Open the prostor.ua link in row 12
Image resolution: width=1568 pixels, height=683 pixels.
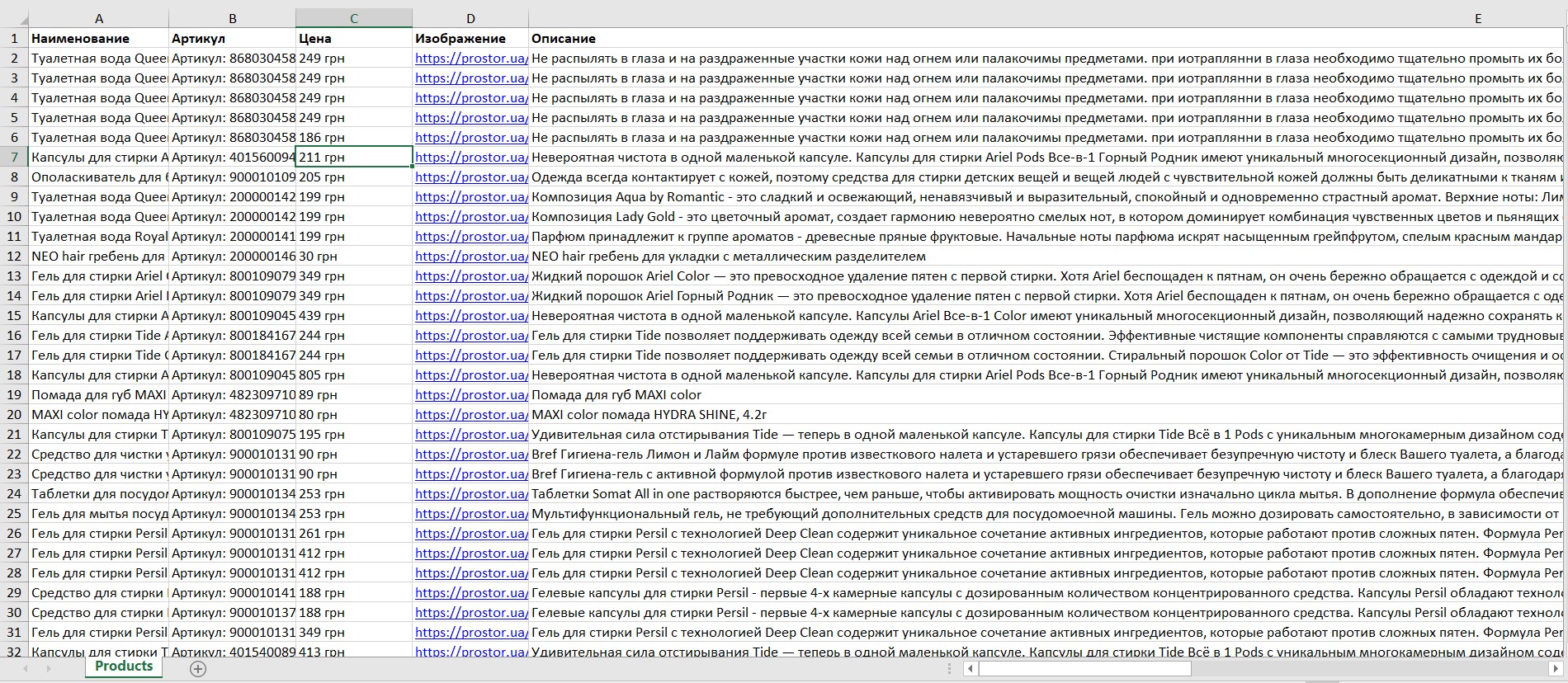pos(470,256)
